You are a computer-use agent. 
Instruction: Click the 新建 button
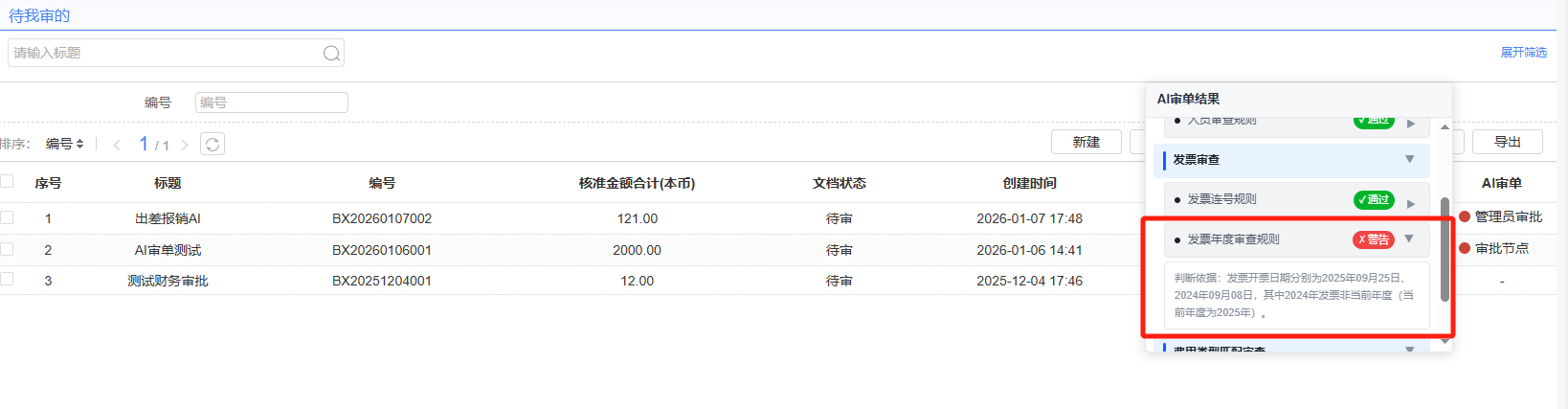(1086, 142)
